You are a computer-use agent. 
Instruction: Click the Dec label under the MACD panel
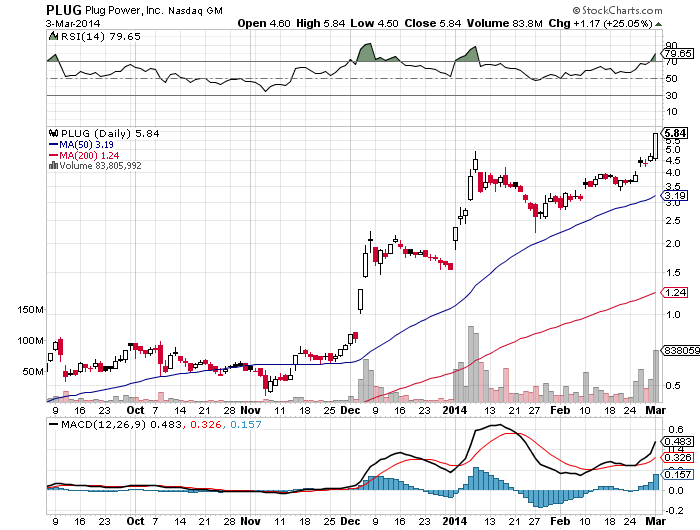click(350, 522)
